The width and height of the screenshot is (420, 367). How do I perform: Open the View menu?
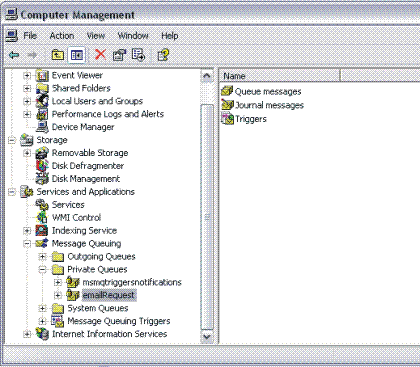tap(96, 36)
